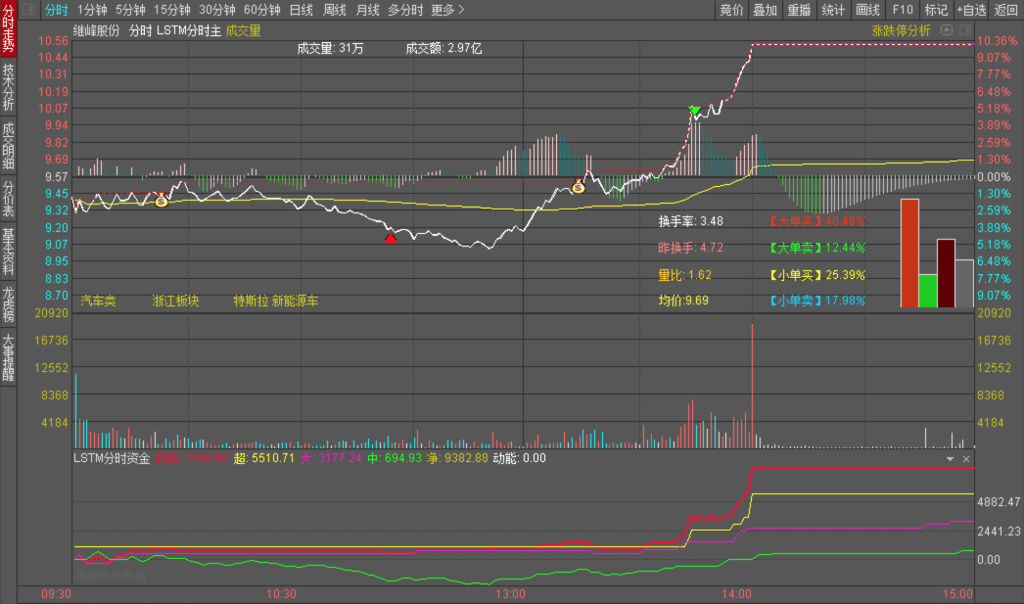
Task: Open the F10 company info
Action: (902, 10)
